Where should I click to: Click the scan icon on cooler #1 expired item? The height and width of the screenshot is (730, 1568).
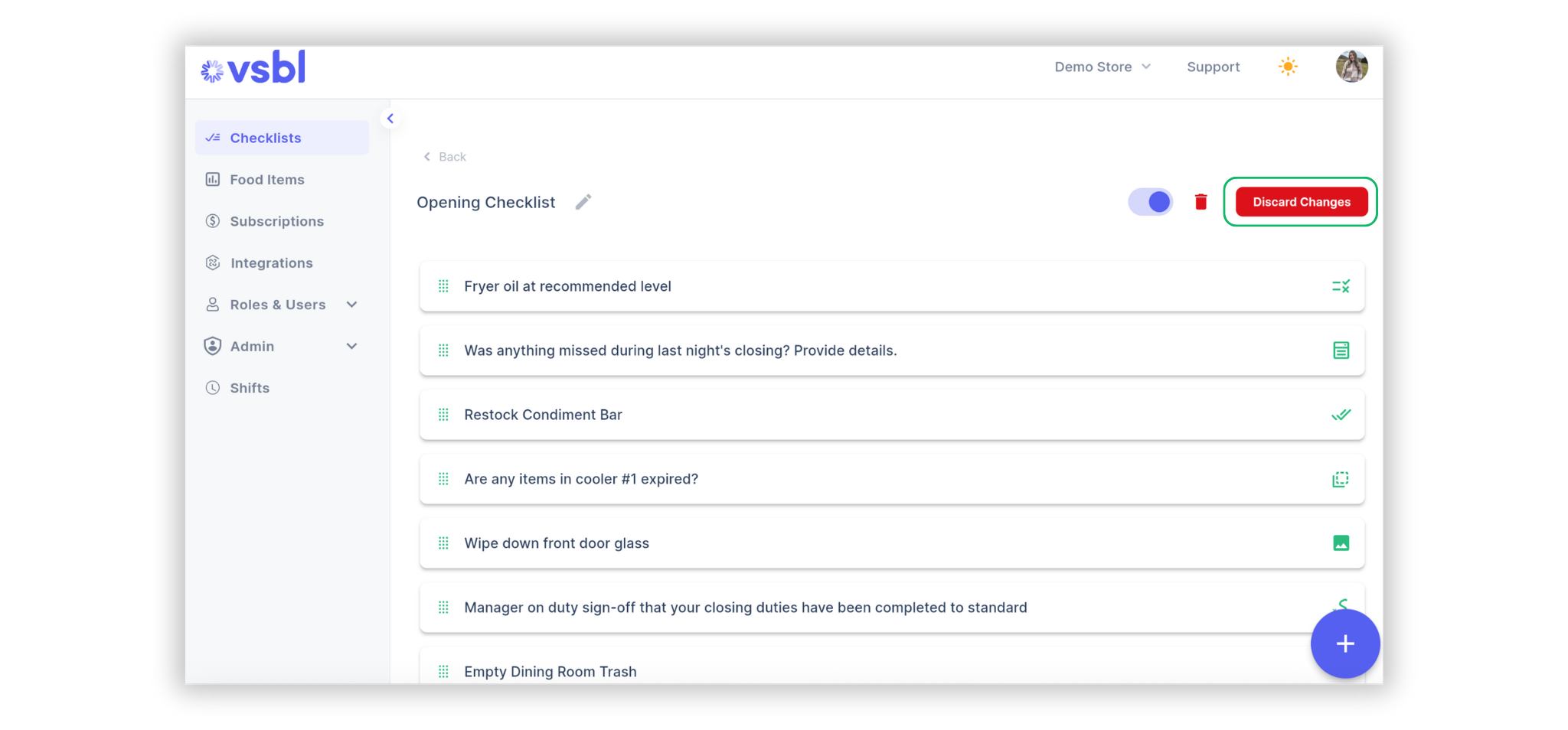point(1341,479)
